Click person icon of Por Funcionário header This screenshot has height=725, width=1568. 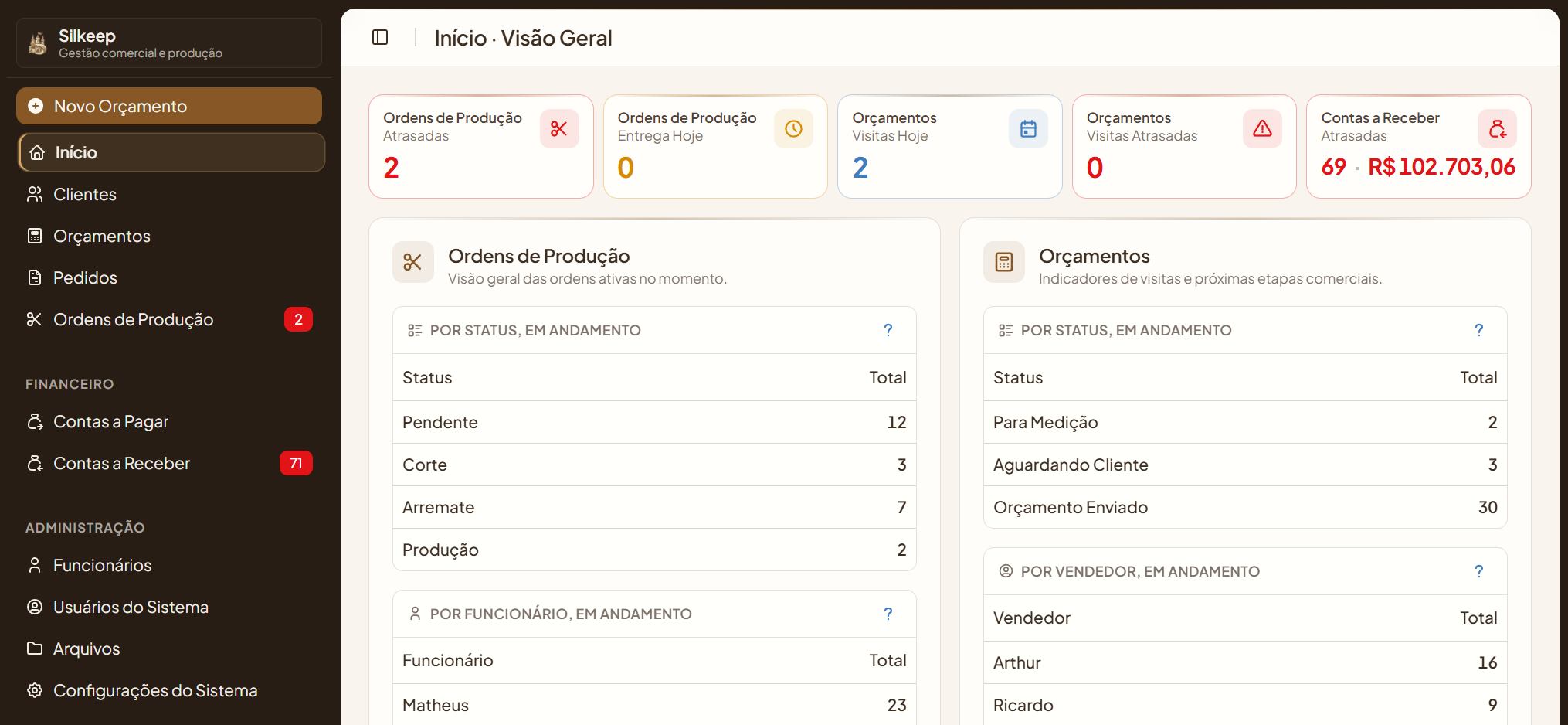coord(415,614)
